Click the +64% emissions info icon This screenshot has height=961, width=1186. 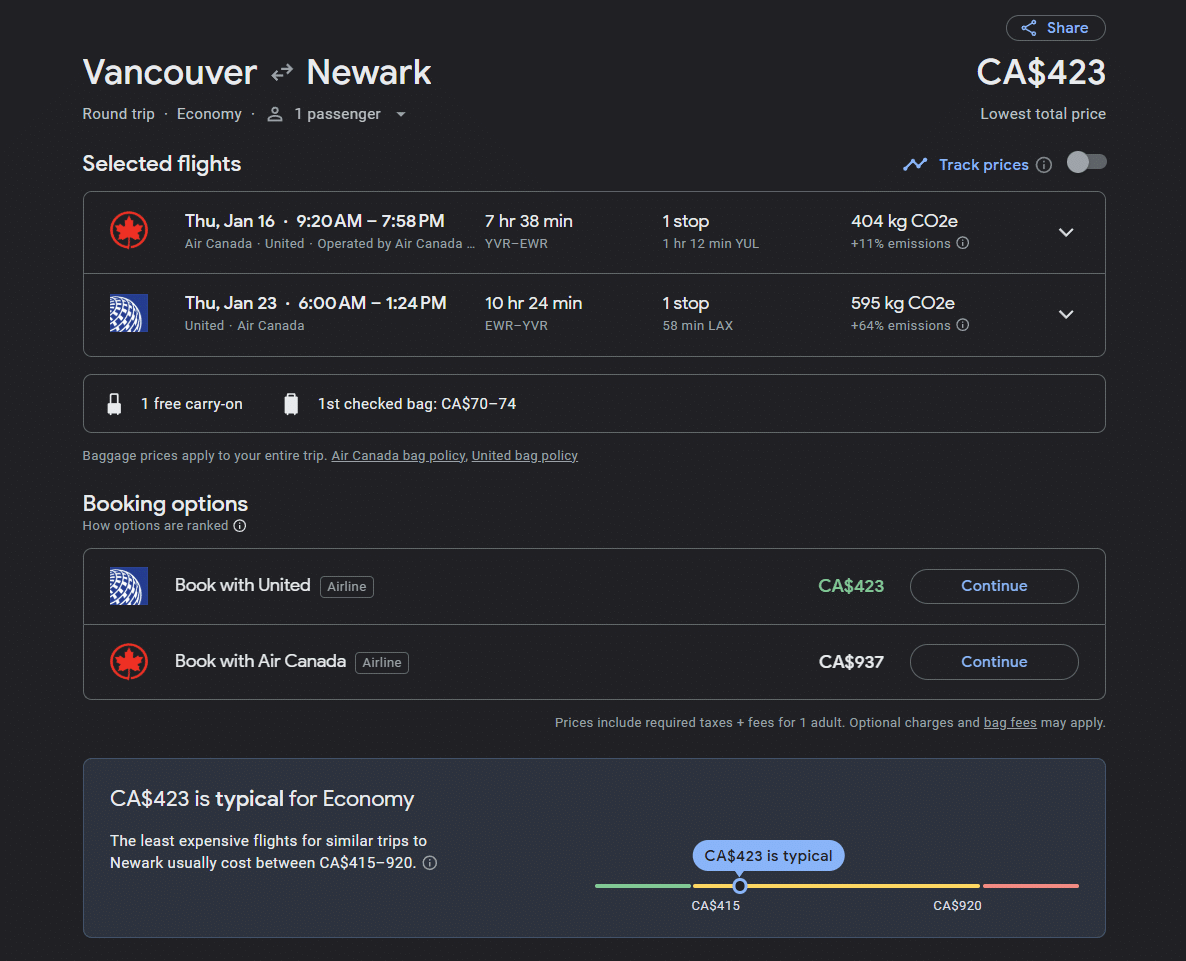962,325
